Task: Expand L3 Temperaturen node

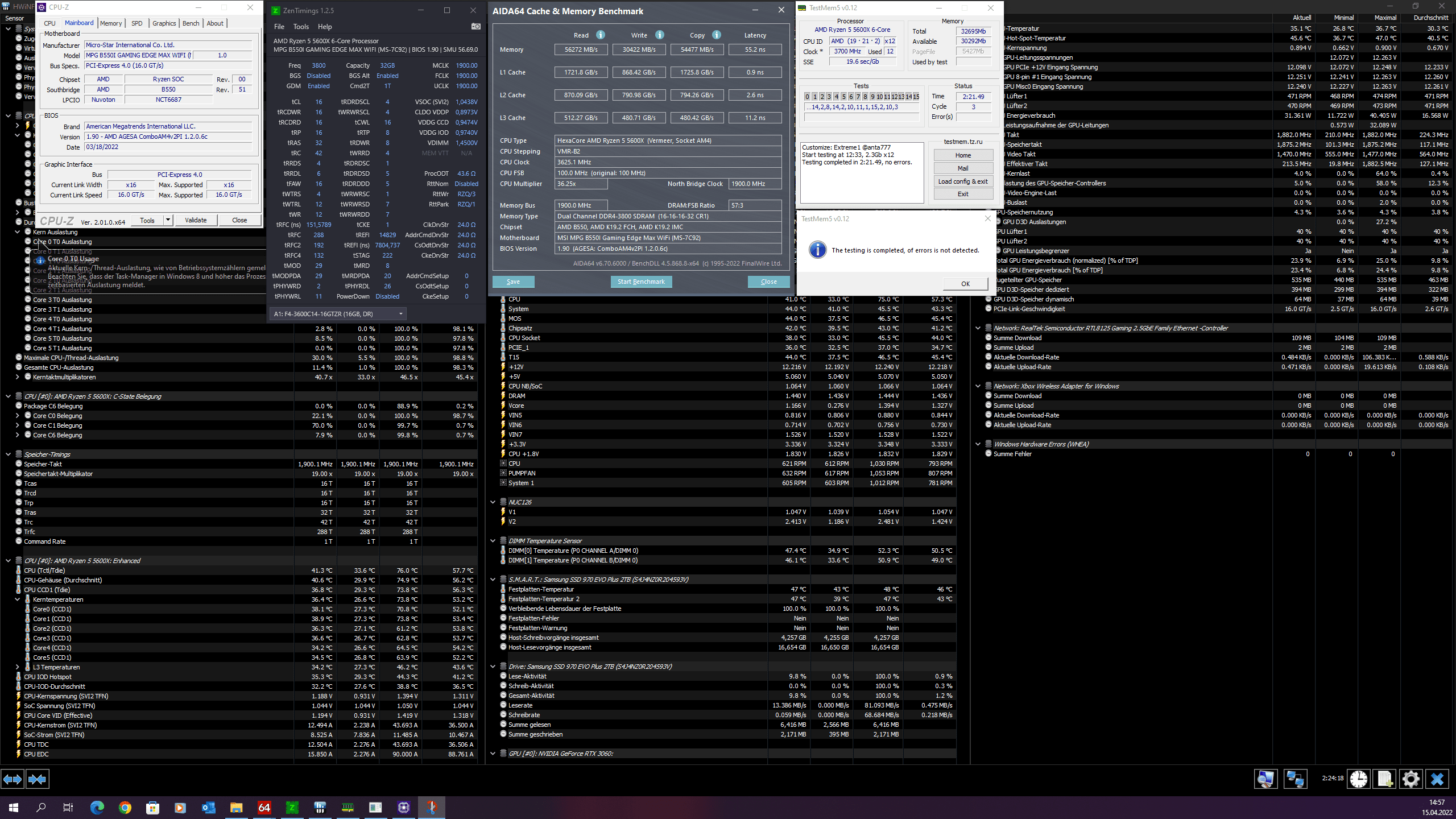Action: point(18,667)
